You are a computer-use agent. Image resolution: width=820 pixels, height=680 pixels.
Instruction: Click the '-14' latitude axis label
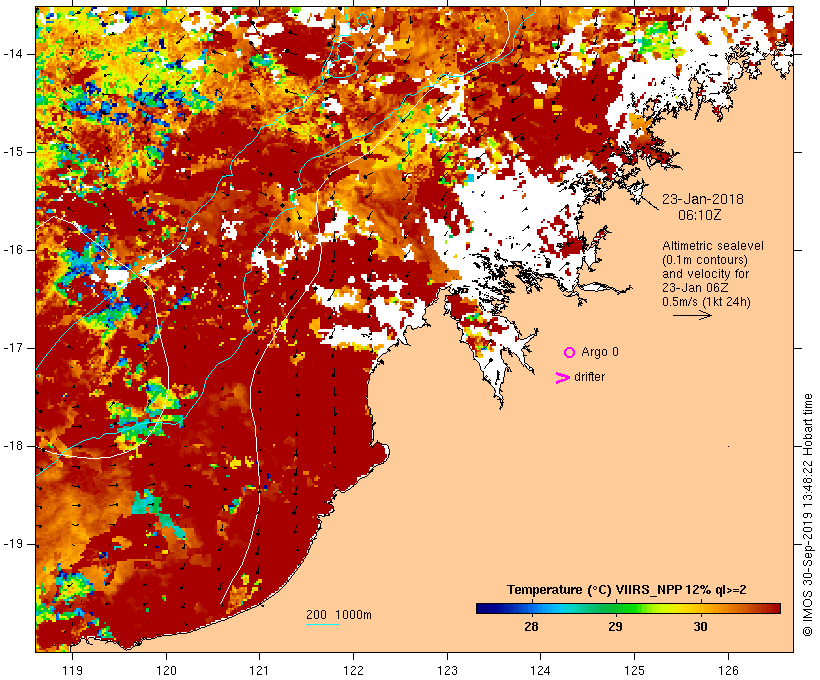click(x=12, y=54)
